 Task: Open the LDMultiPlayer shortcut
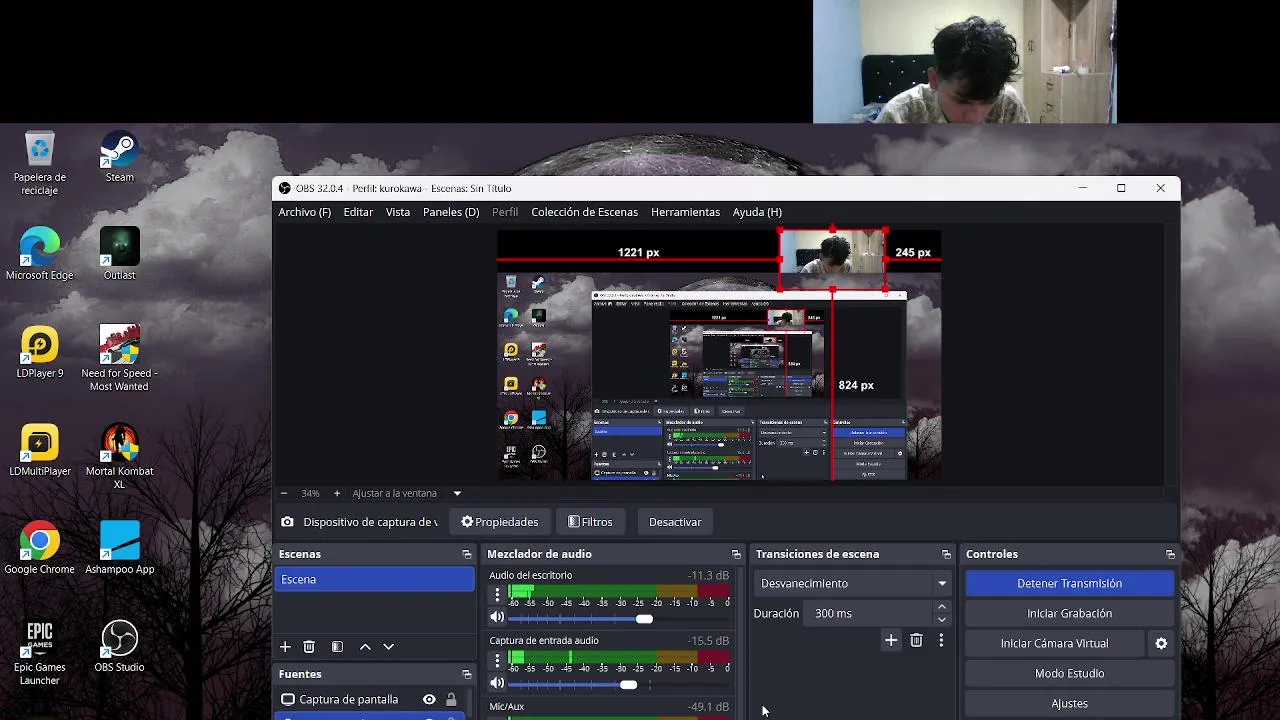(x=40, y=451)
